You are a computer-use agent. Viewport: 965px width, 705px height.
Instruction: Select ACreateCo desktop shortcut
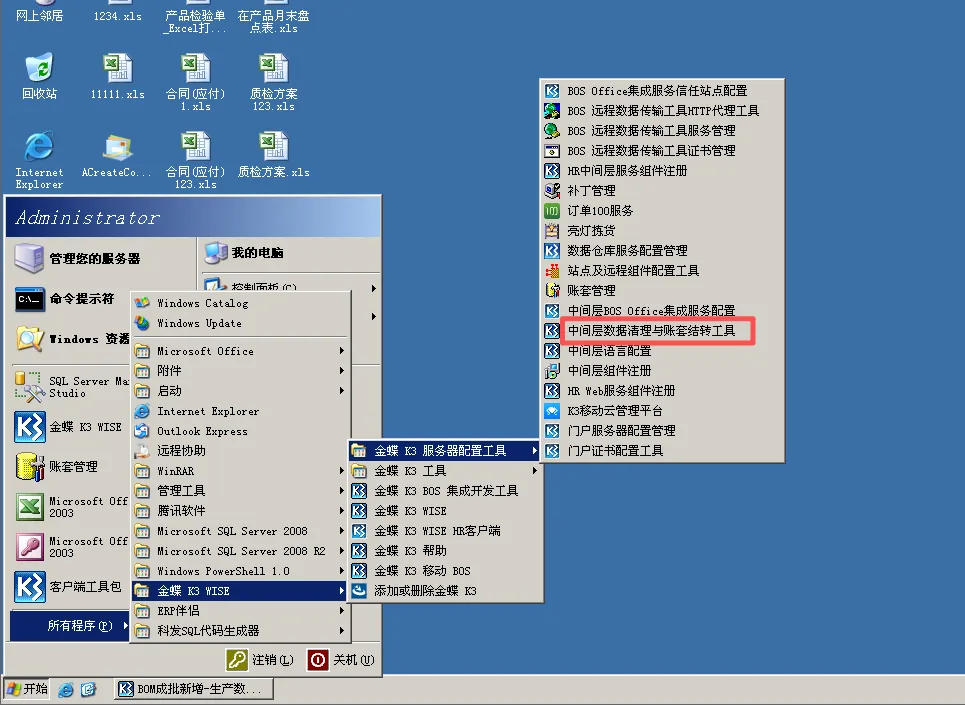[x=116, y=155]
